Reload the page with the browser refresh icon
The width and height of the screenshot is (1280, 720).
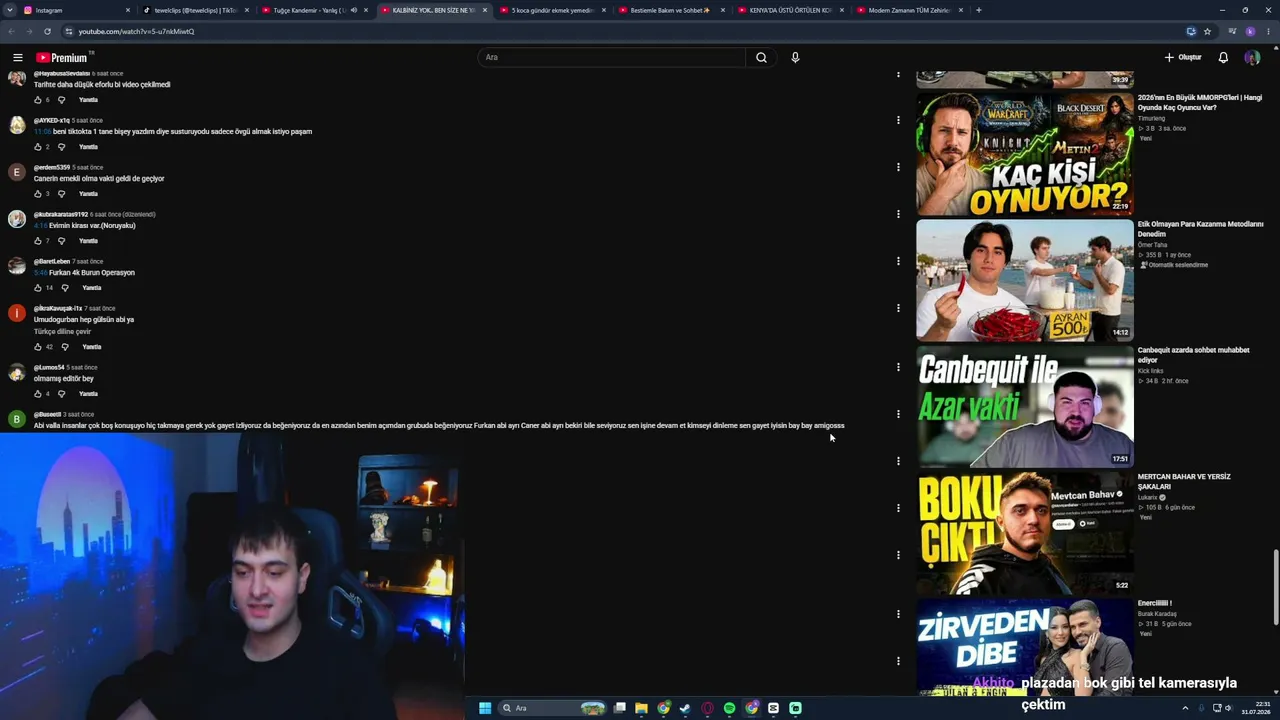47,31
